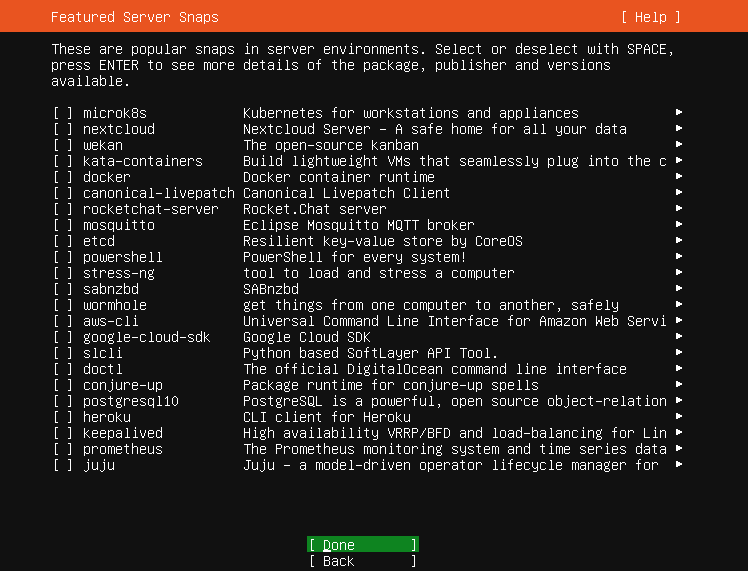The image size is (748, 571).
Task: Check the doctl checkbox
Action: point(63,369)
